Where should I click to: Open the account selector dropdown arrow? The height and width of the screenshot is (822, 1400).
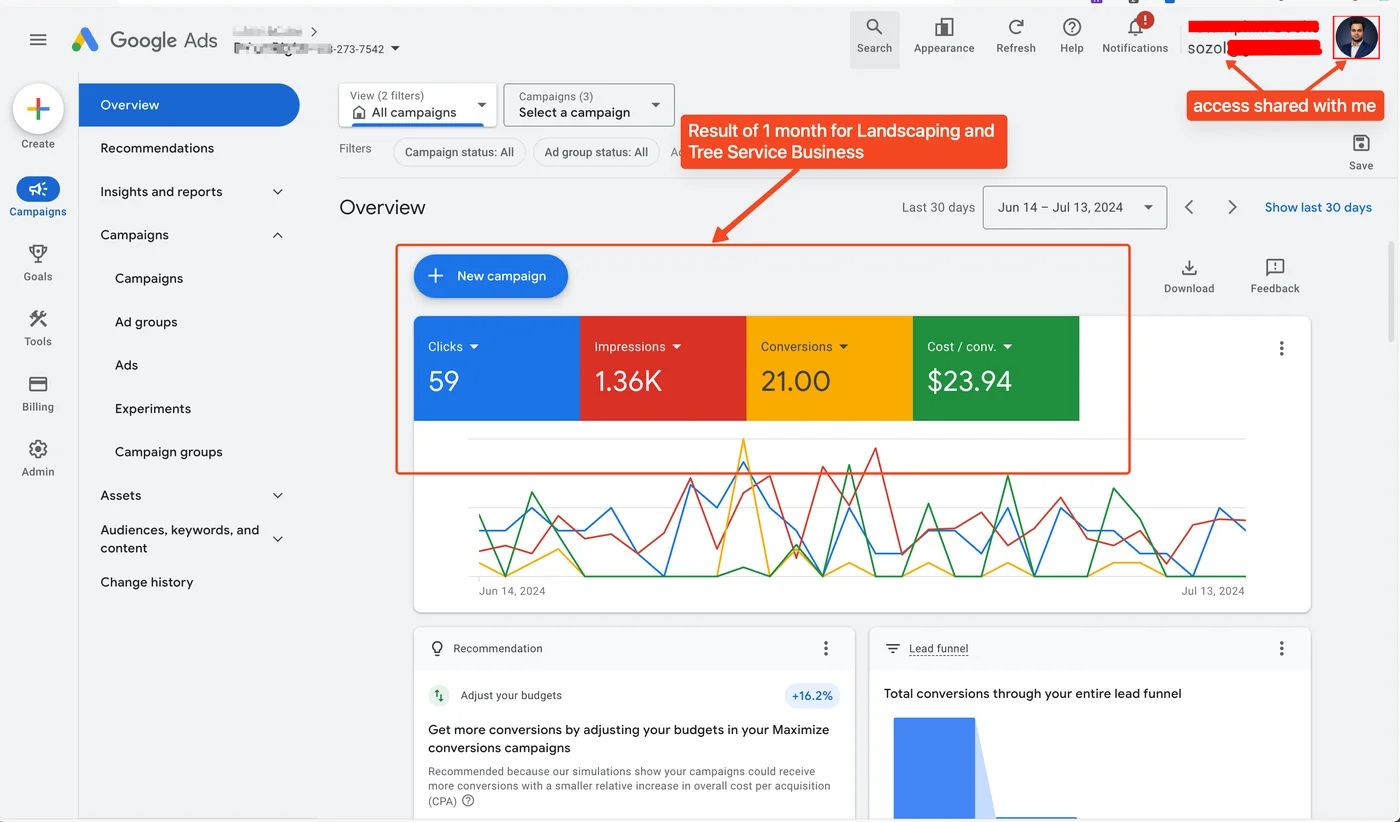(x=395, y=48)
